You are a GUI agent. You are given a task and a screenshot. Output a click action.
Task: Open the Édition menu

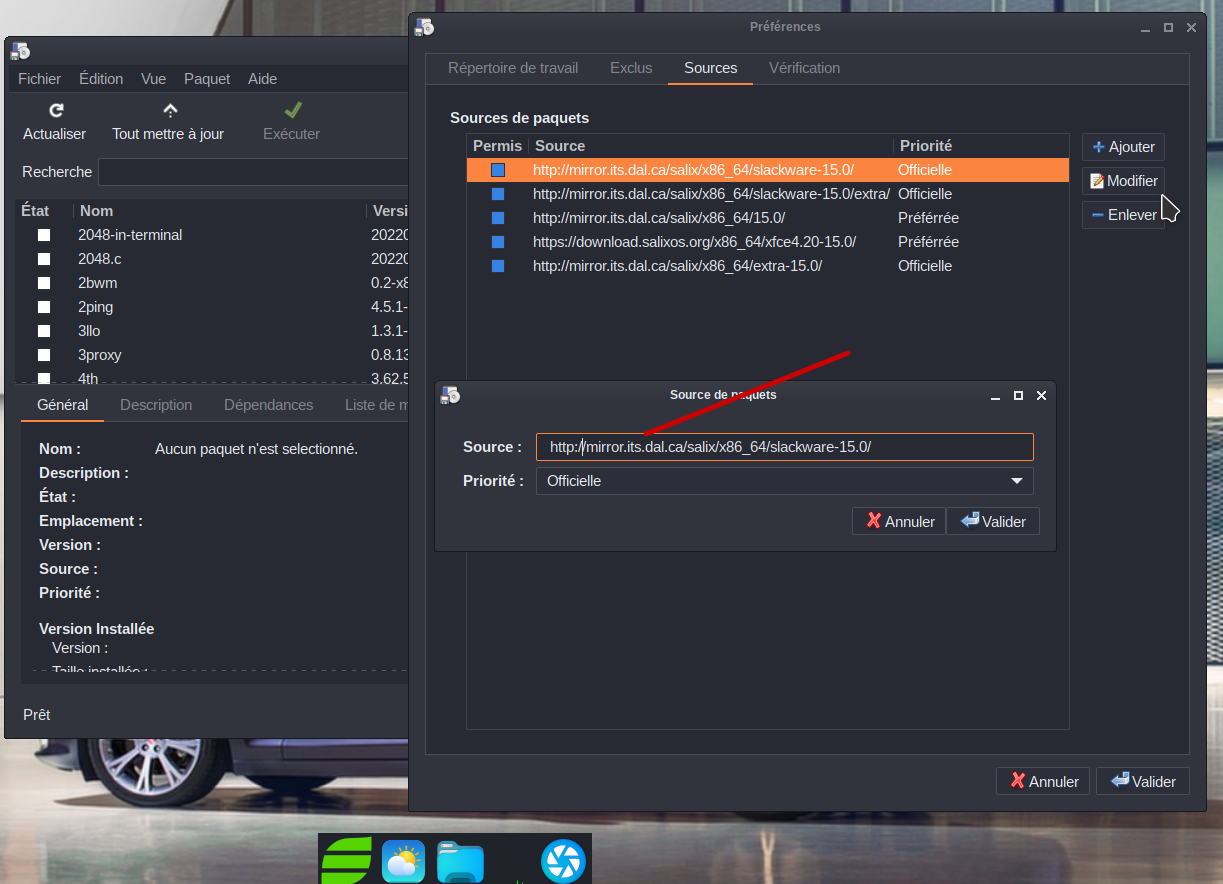click(x=101, y=79)
